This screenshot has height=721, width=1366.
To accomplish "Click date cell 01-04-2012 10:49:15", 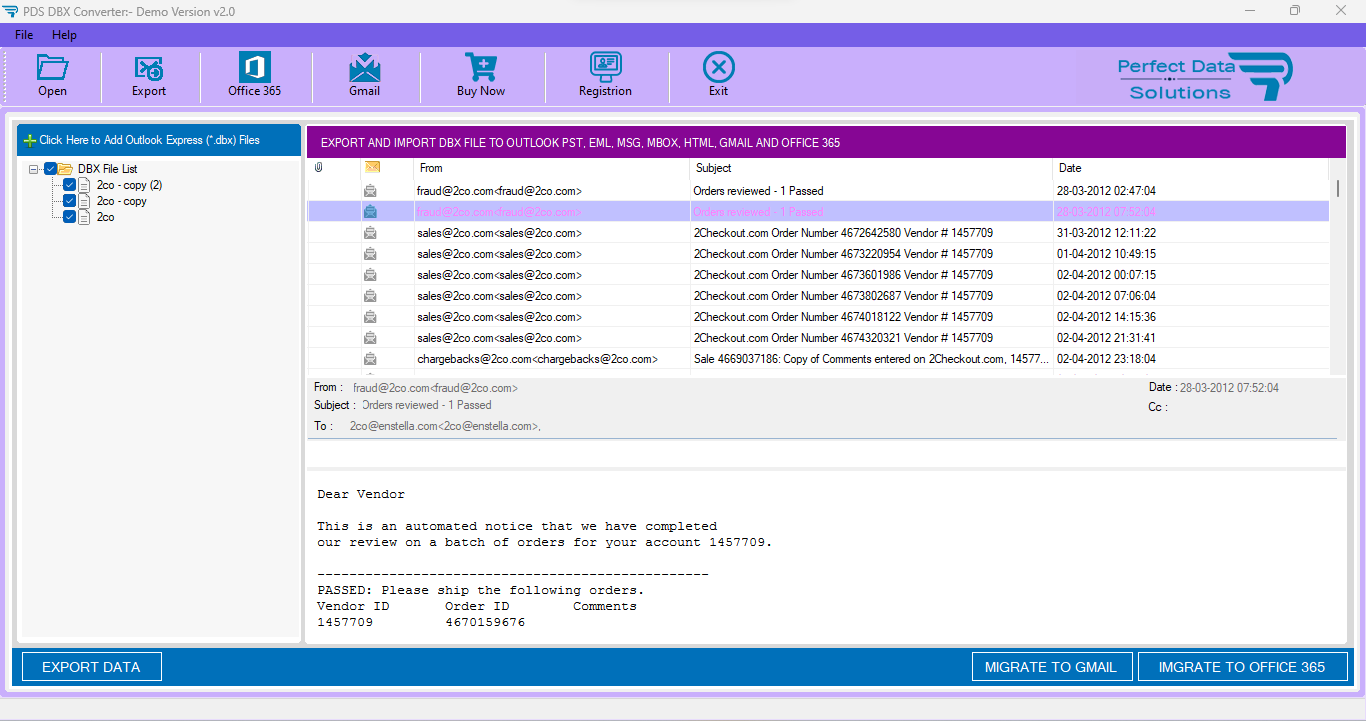I will pyautogui.click(x=1106, y=254).
